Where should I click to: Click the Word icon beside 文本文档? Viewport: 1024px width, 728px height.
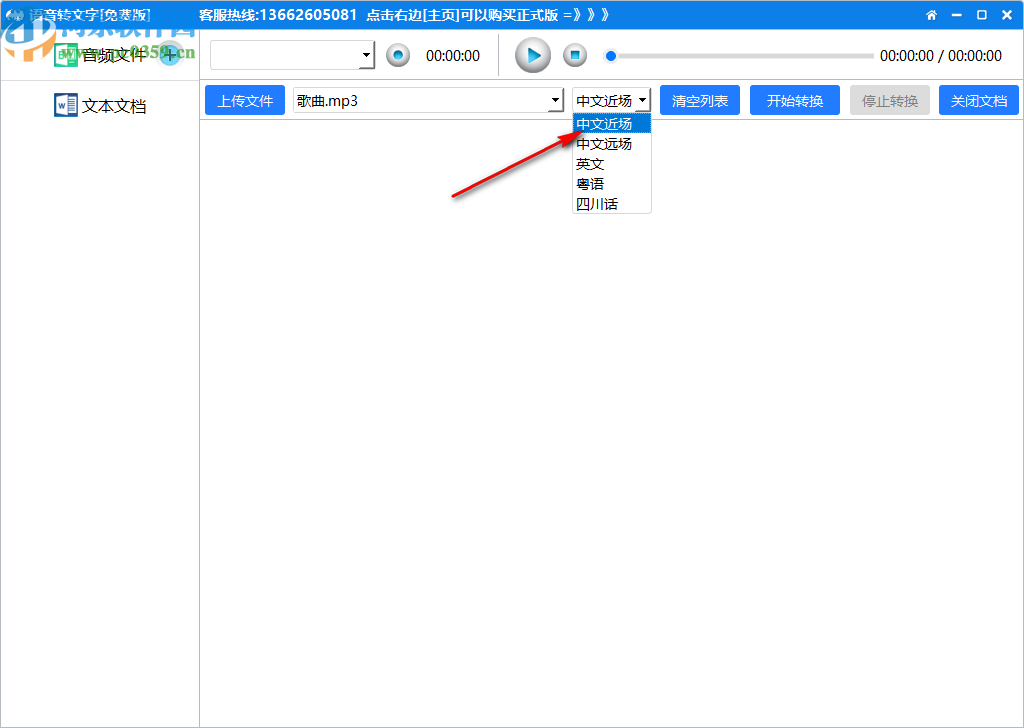point(65,105)
